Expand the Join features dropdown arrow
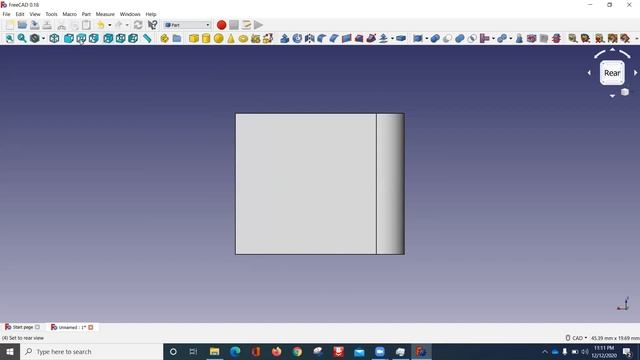Screen dimensions: 640x360 coord(493,39)
